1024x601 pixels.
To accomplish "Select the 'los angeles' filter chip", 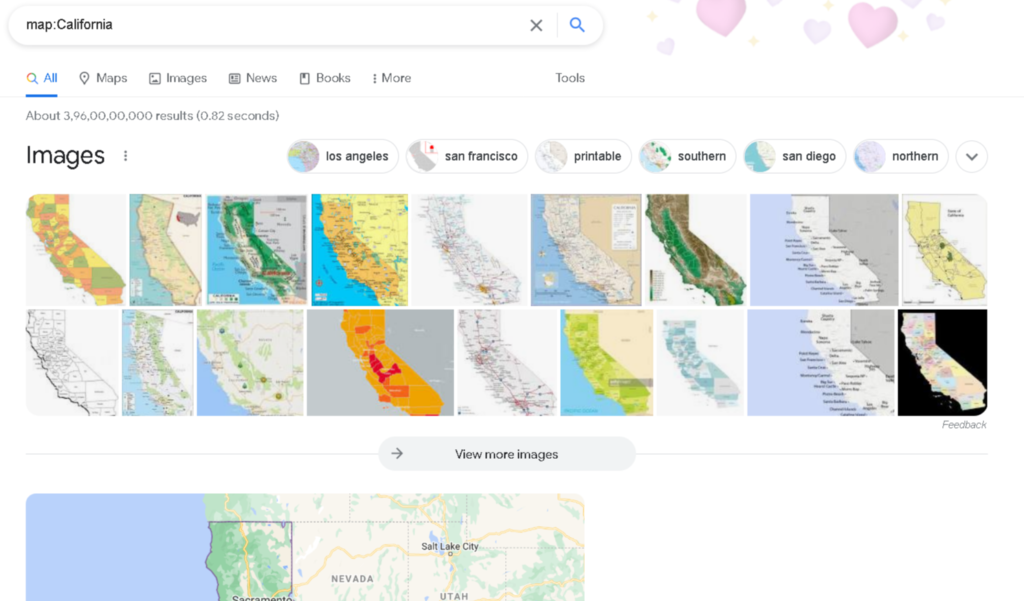I will (x=341, y=156).
